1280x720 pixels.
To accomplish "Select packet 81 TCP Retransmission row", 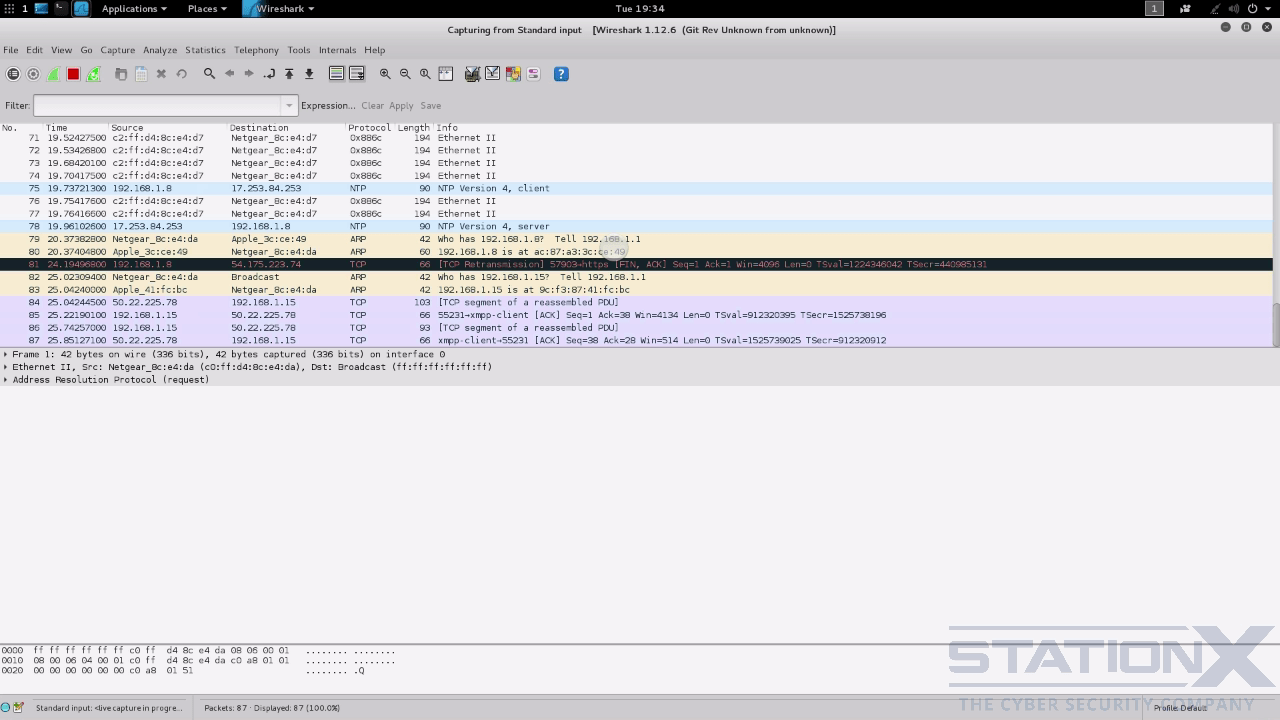I will point(636,265).
